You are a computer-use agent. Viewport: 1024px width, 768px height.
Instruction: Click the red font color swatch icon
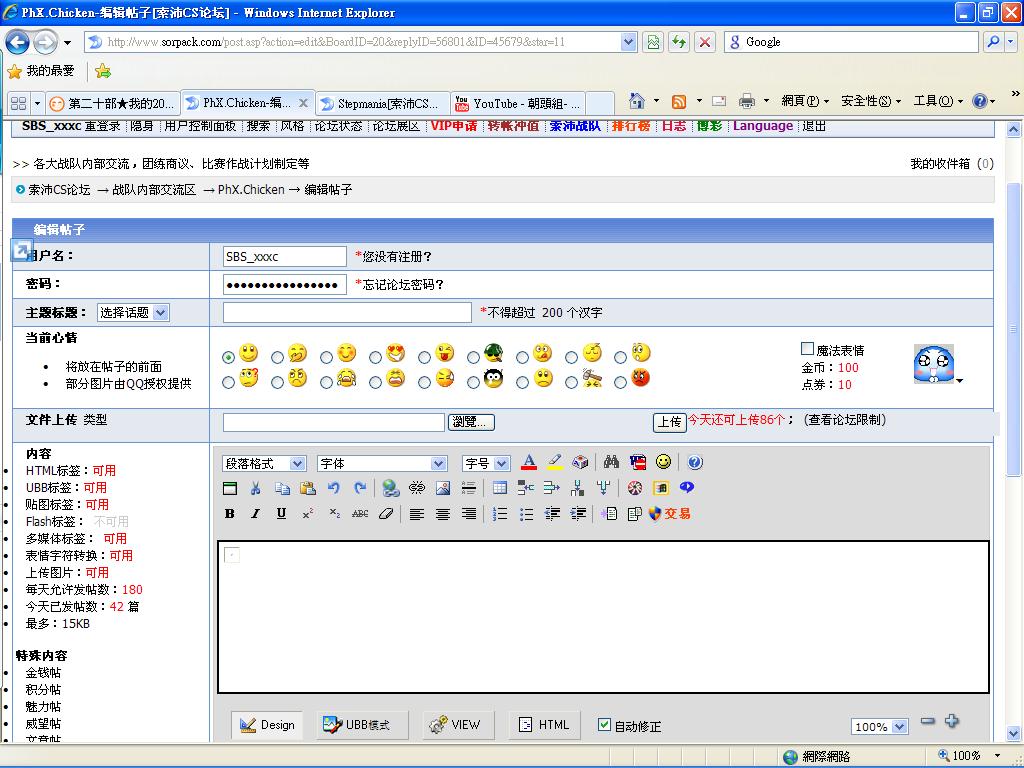click(x=529, y=462)
